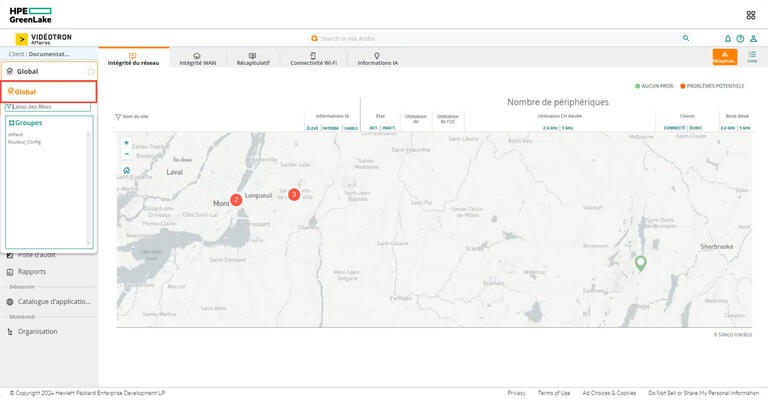
Task: Open the Connectivité Wi-Fi tab
Action: point(312,58)
